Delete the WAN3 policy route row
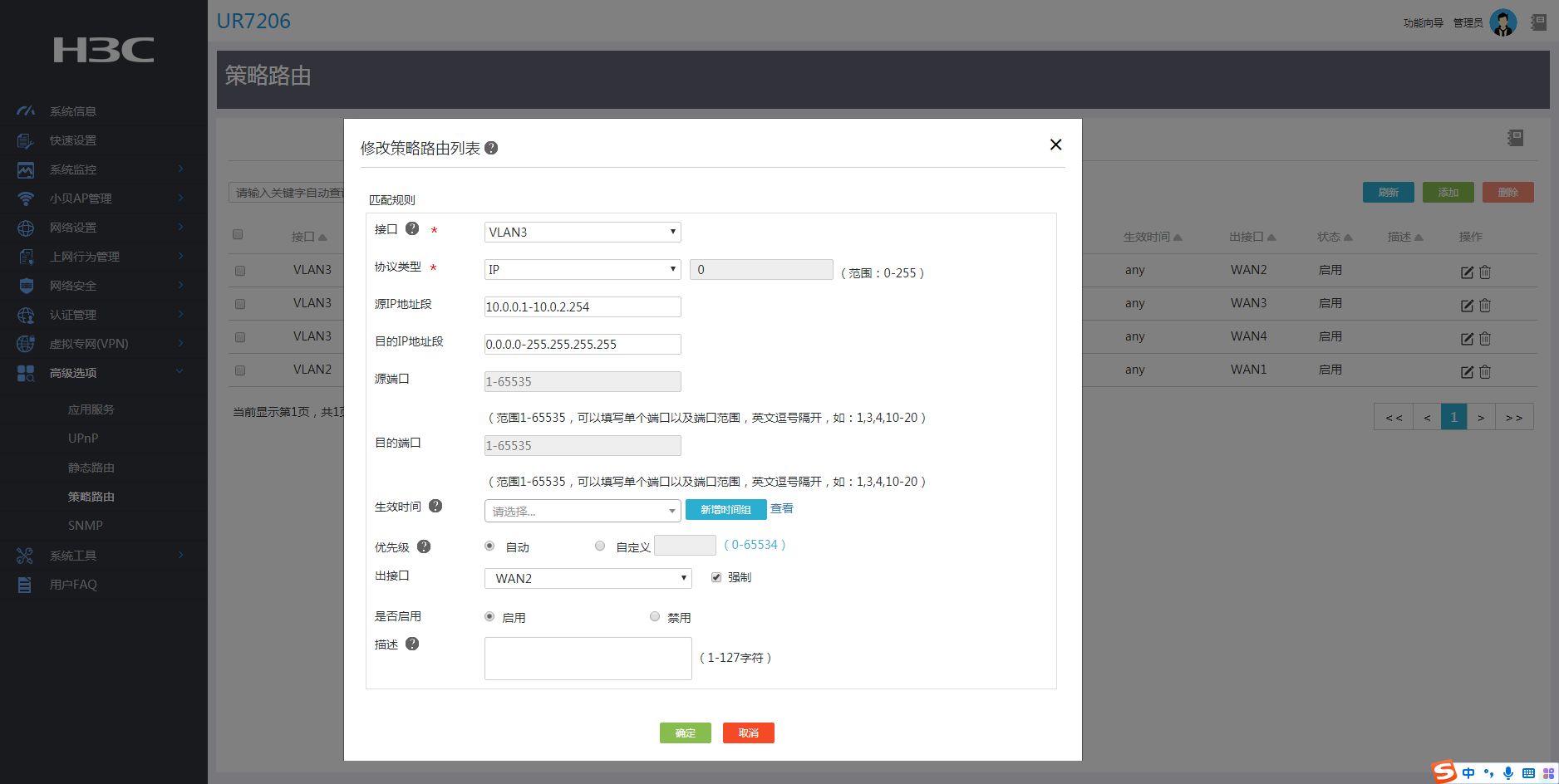The height and width of the screenshot is (784, 1559). click(1485, 306)
